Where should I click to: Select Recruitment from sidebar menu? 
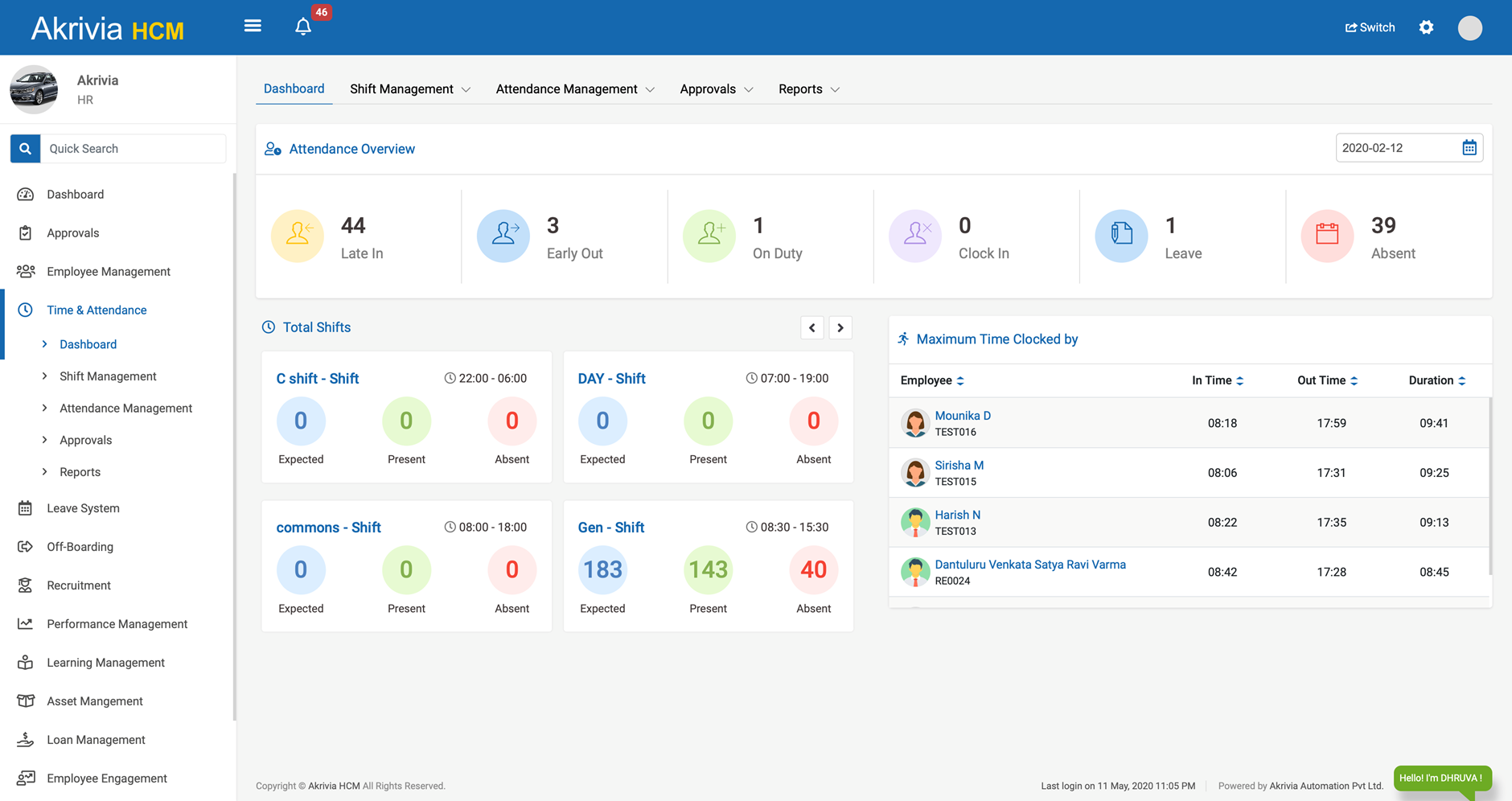click(x=79, y=585)
